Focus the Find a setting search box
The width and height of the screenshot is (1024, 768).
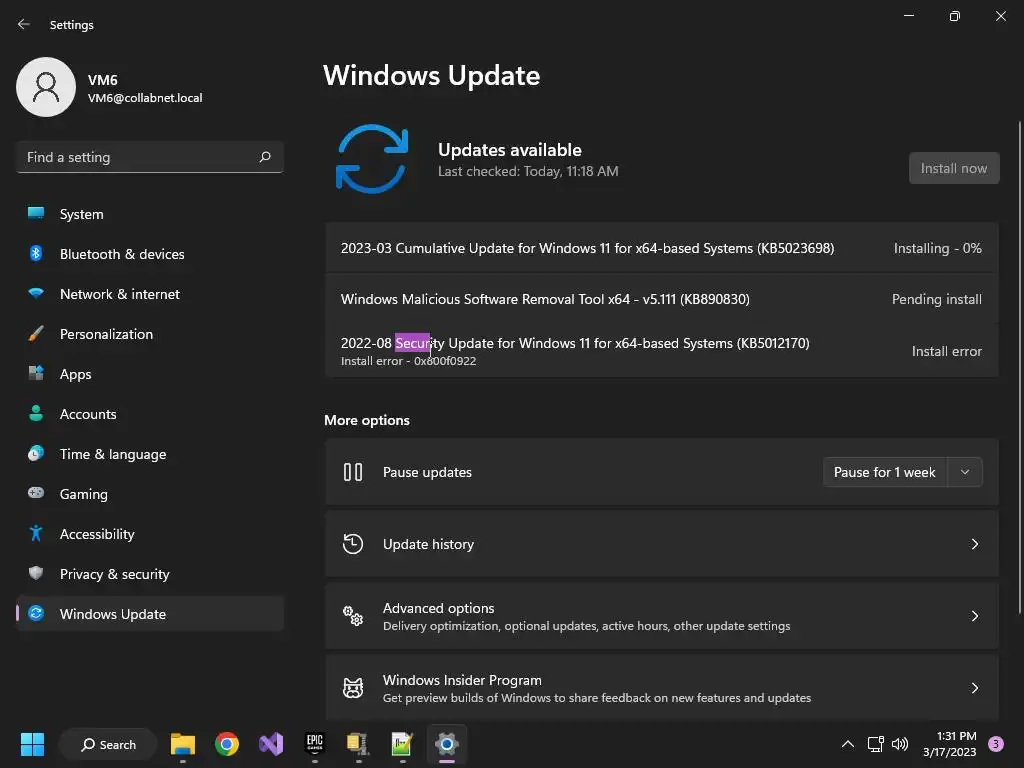(x=150, y=157)
